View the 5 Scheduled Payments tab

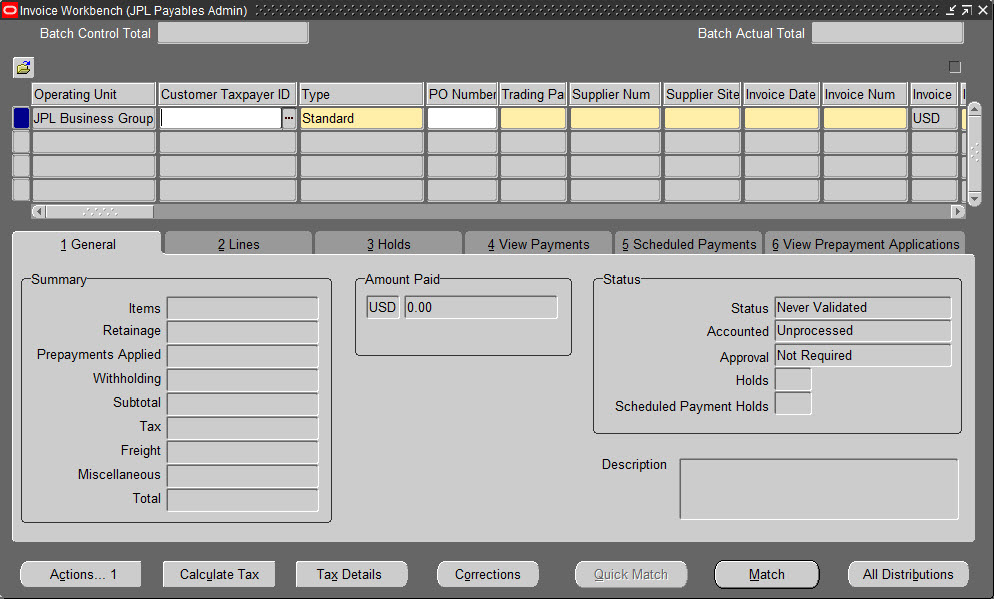point(688,243)
